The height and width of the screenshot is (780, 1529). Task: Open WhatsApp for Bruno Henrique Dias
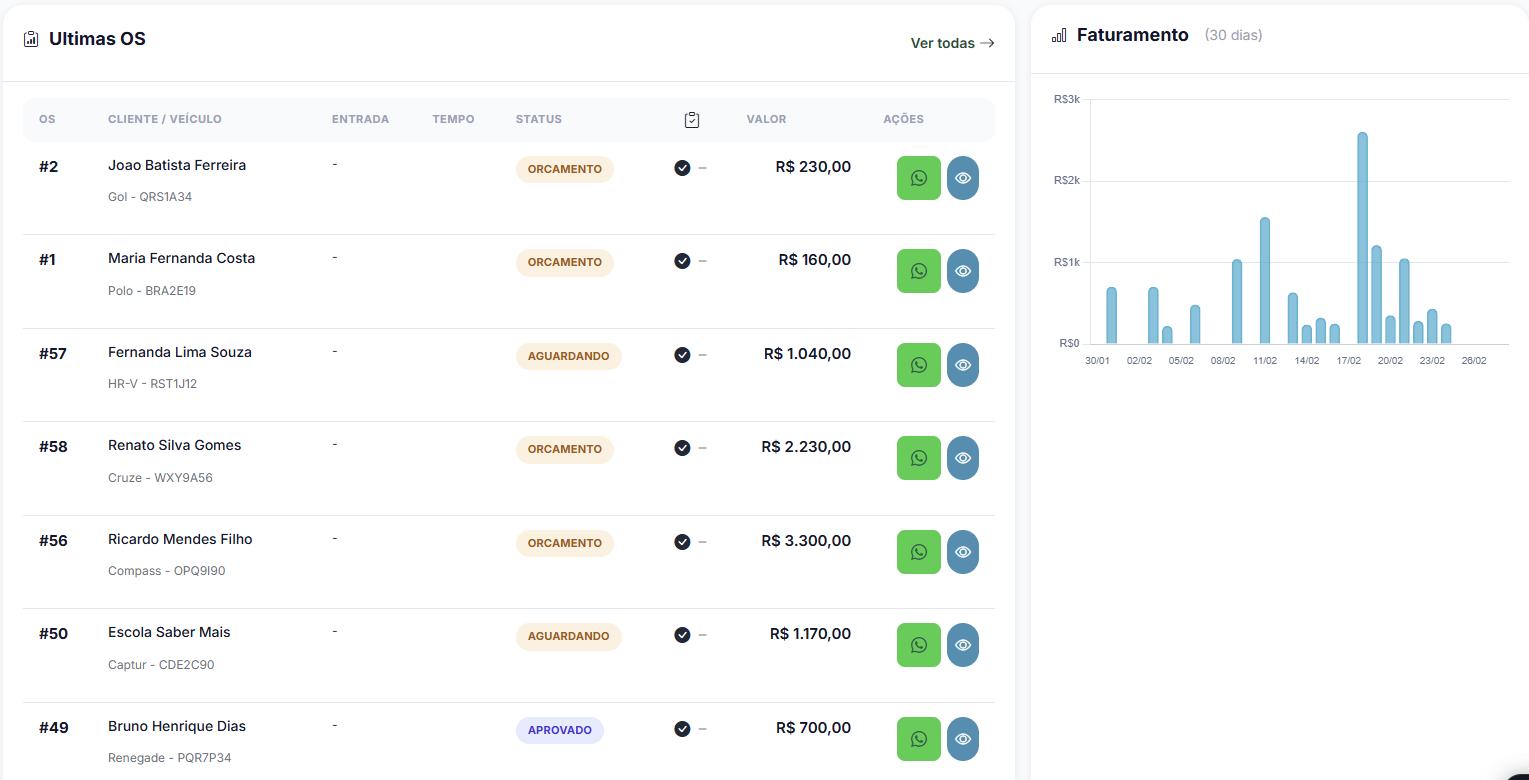coord(918,739)
